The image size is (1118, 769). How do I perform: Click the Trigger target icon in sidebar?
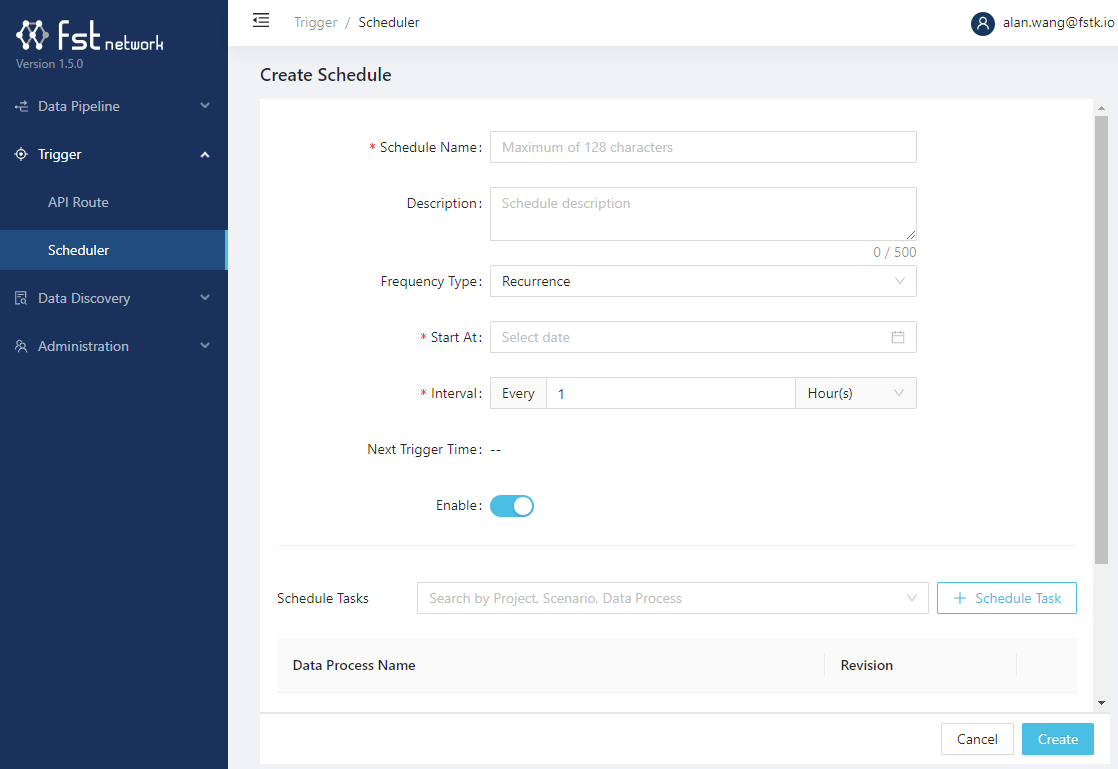click(22, 155)
